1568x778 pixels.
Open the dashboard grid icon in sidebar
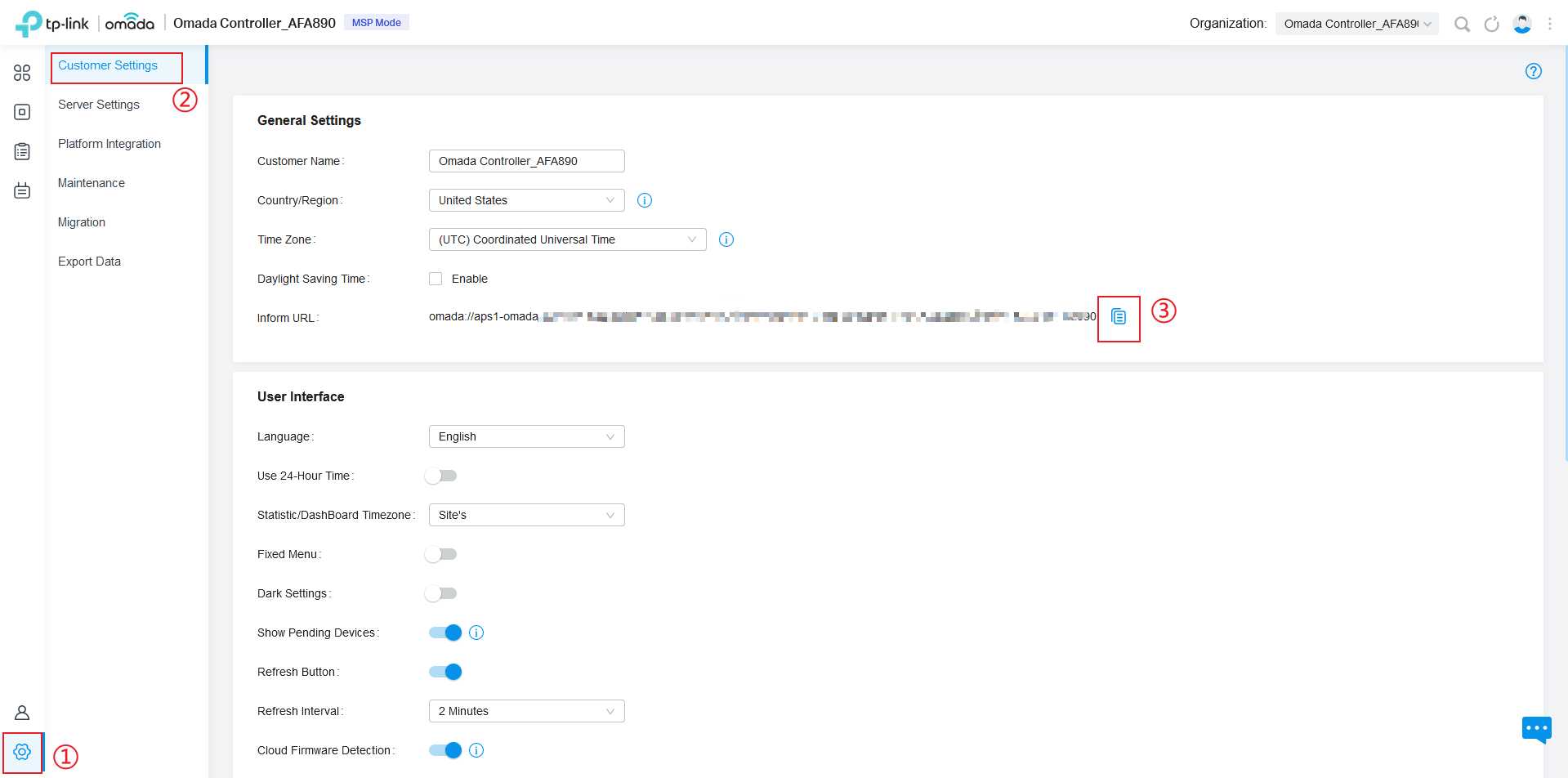coord(22,73)
